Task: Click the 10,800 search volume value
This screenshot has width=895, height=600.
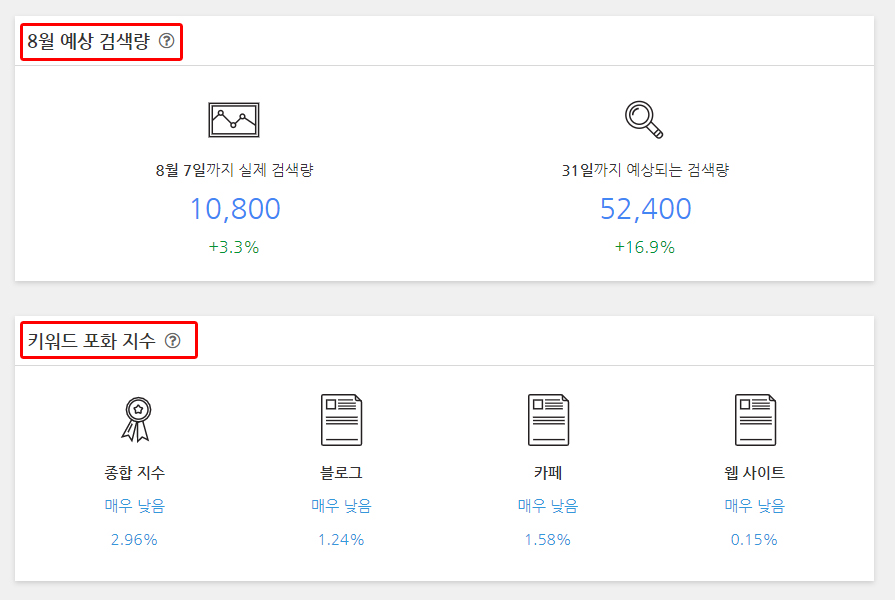Action: click(235, 208)
